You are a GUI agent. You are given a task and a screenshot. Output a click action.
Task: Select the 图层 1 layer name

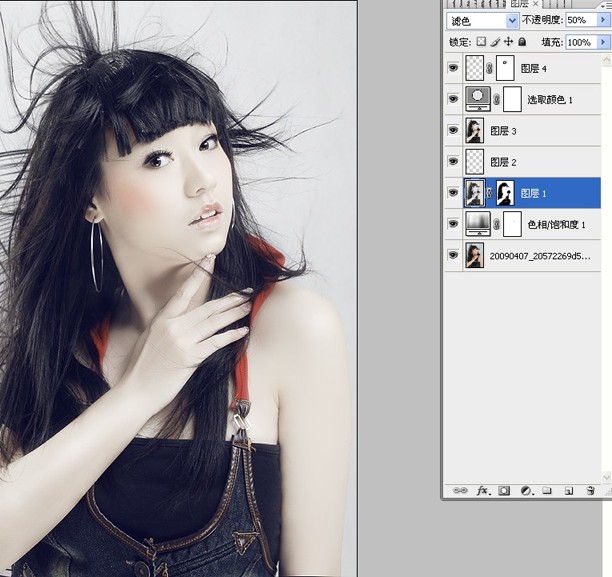(x=534, y=193)
